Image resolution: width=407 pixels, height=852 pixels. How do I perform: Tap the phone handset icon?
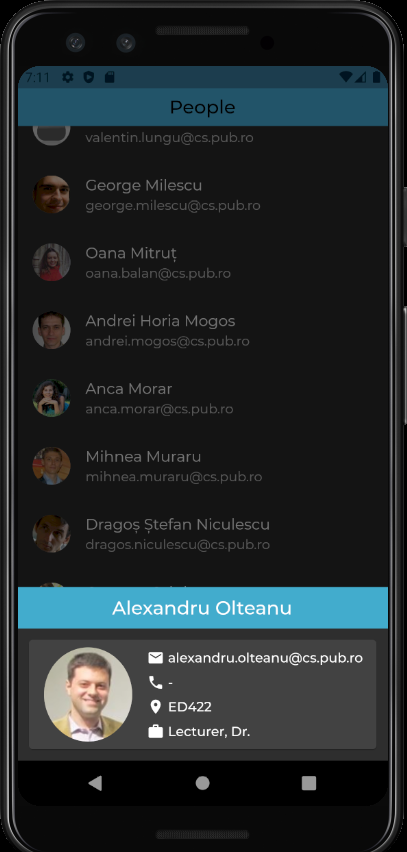(x=155, y=682)
